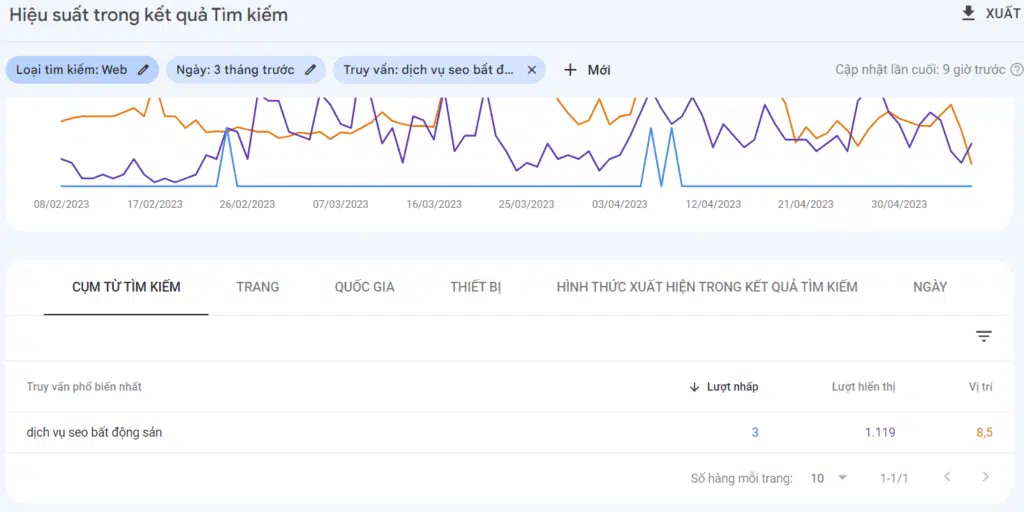Screen dimensions: 1024x512
Task: Sort by Lượt hiển thị column header
Action: [863, 387]
